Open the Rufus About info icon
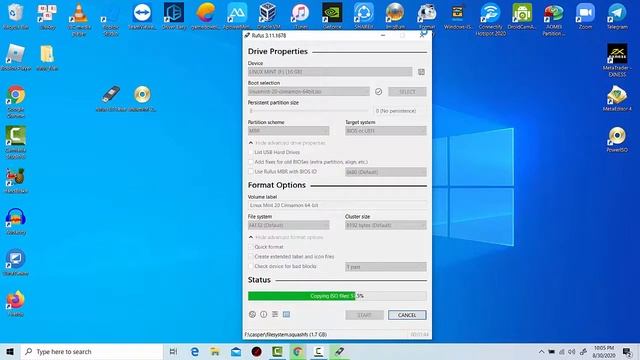640x360 pixels. tap(264, 314)
